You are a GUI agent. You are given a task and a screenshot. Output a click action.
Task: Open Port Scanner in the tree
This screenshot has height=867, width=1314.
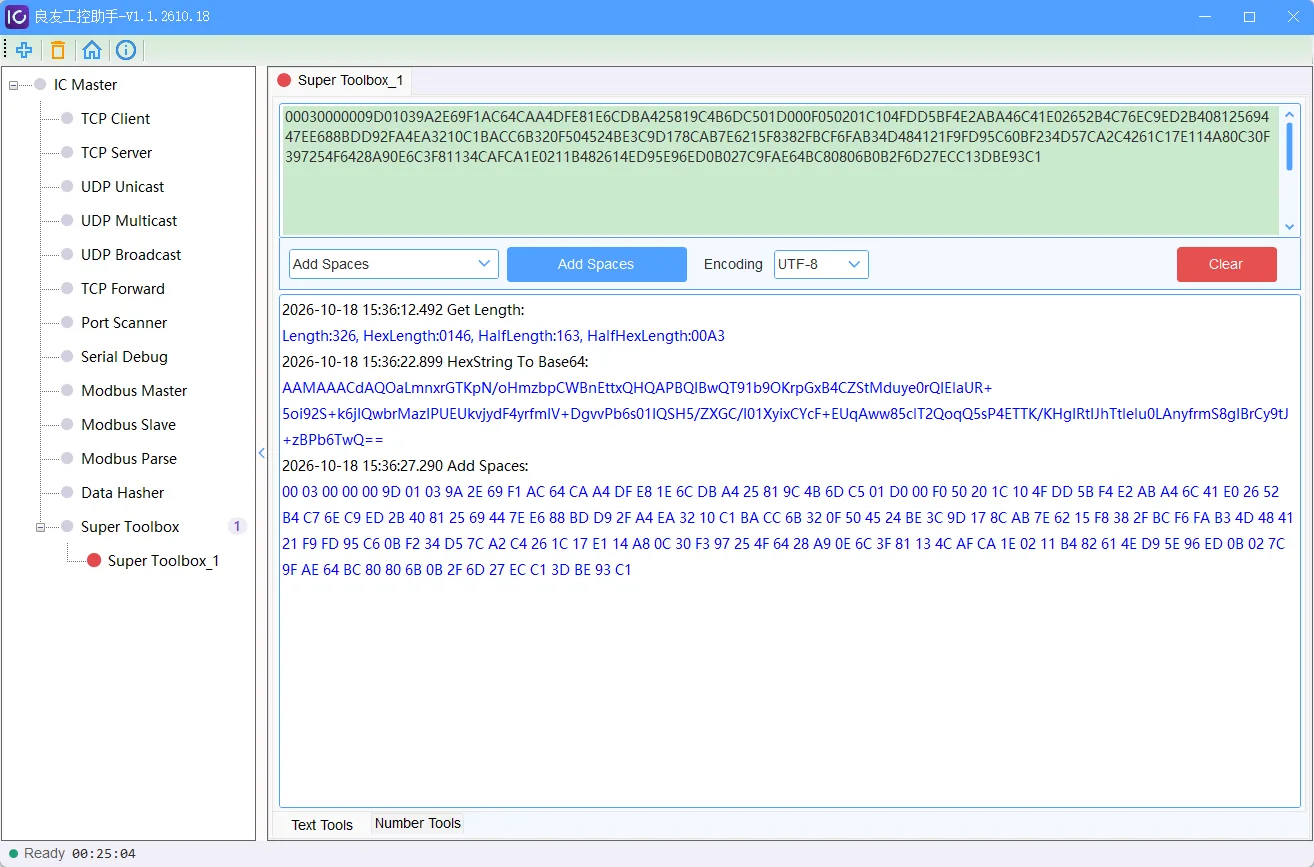(124, 323)
